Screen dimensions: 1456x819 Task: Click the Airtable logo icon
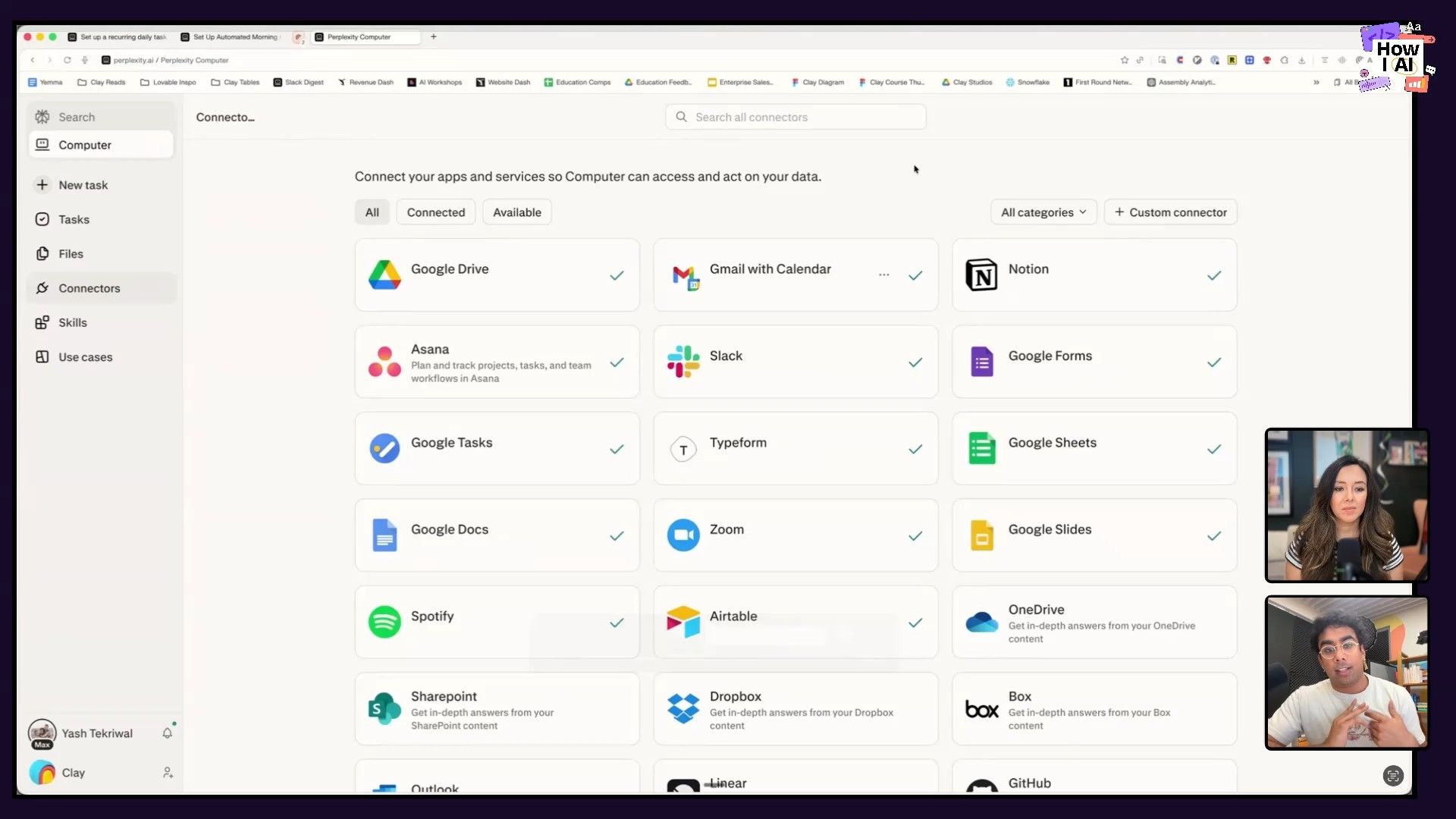pyautogui.click(x=683, y=622)
